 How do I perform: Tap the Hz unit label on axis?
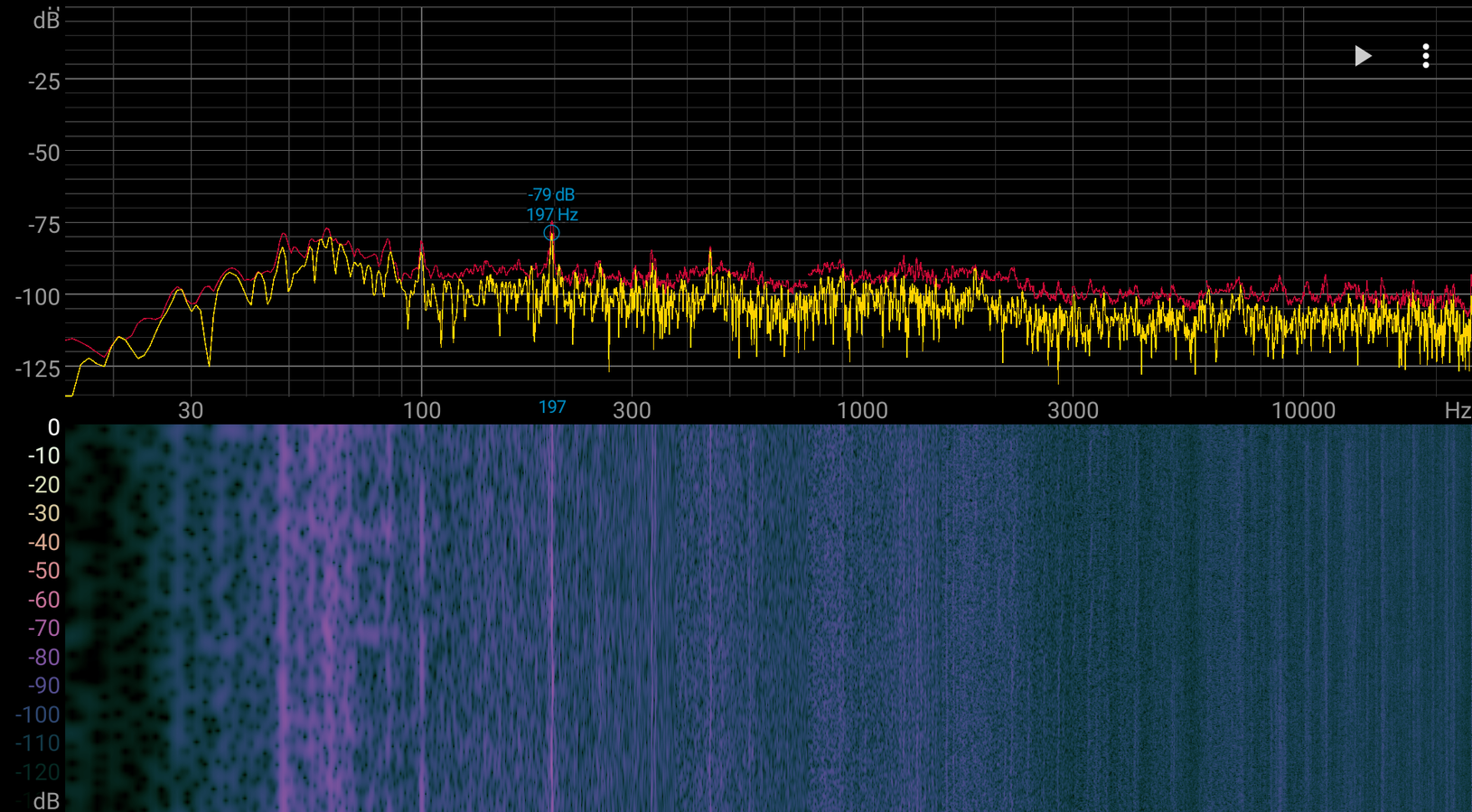1457,410
